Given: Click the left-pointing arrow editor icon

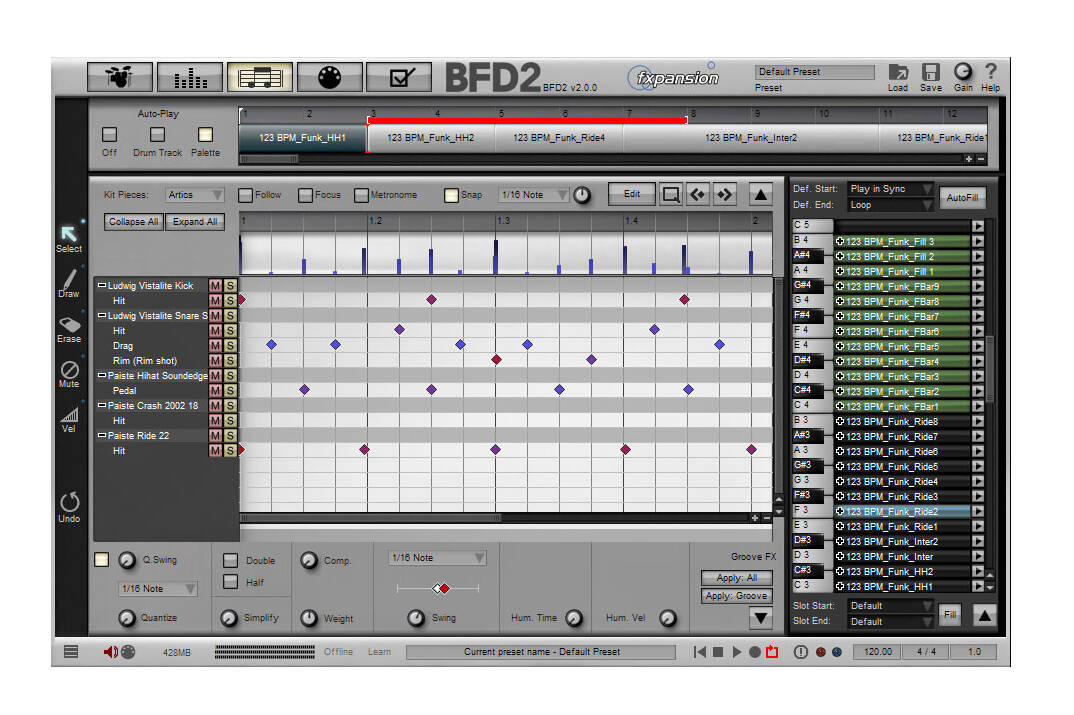Looking at the screenshot, I should [x=697, y=195].
